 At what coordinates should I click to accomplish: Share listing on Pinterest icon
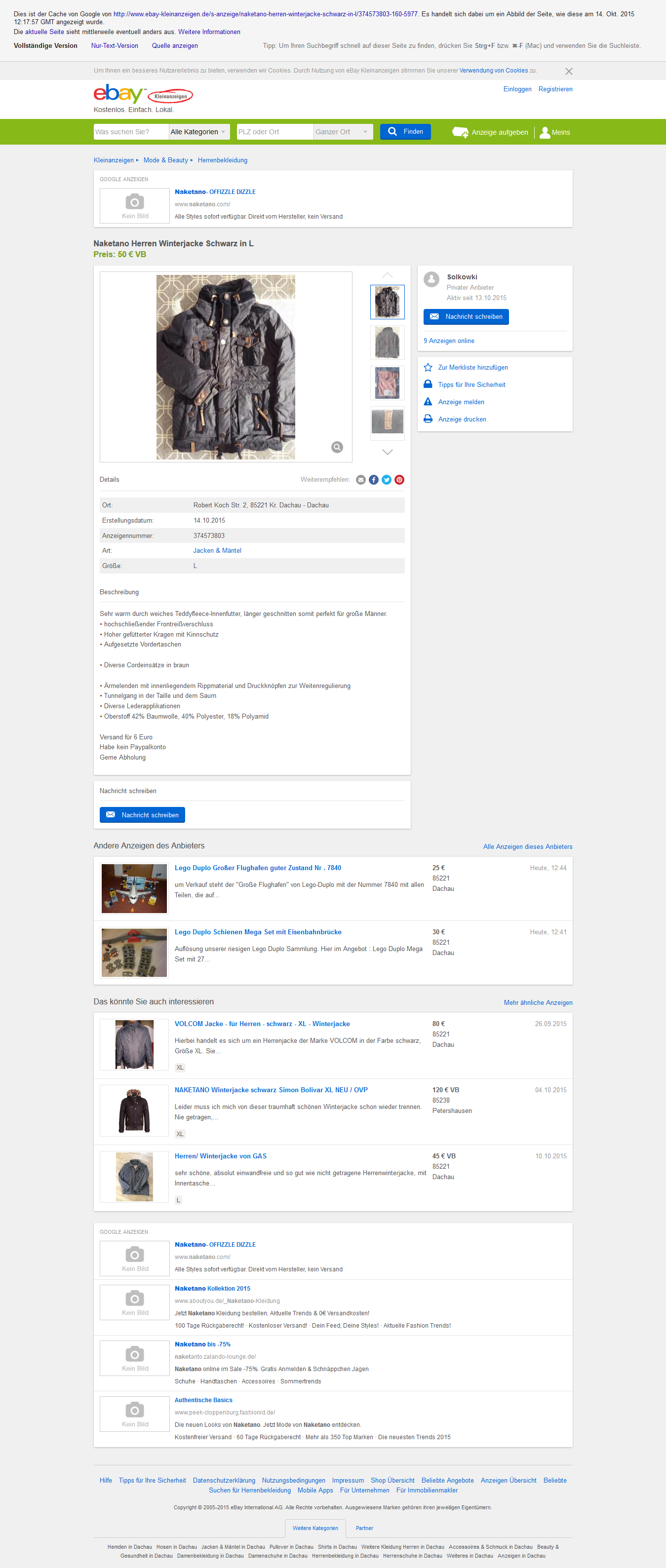(399, 480)
